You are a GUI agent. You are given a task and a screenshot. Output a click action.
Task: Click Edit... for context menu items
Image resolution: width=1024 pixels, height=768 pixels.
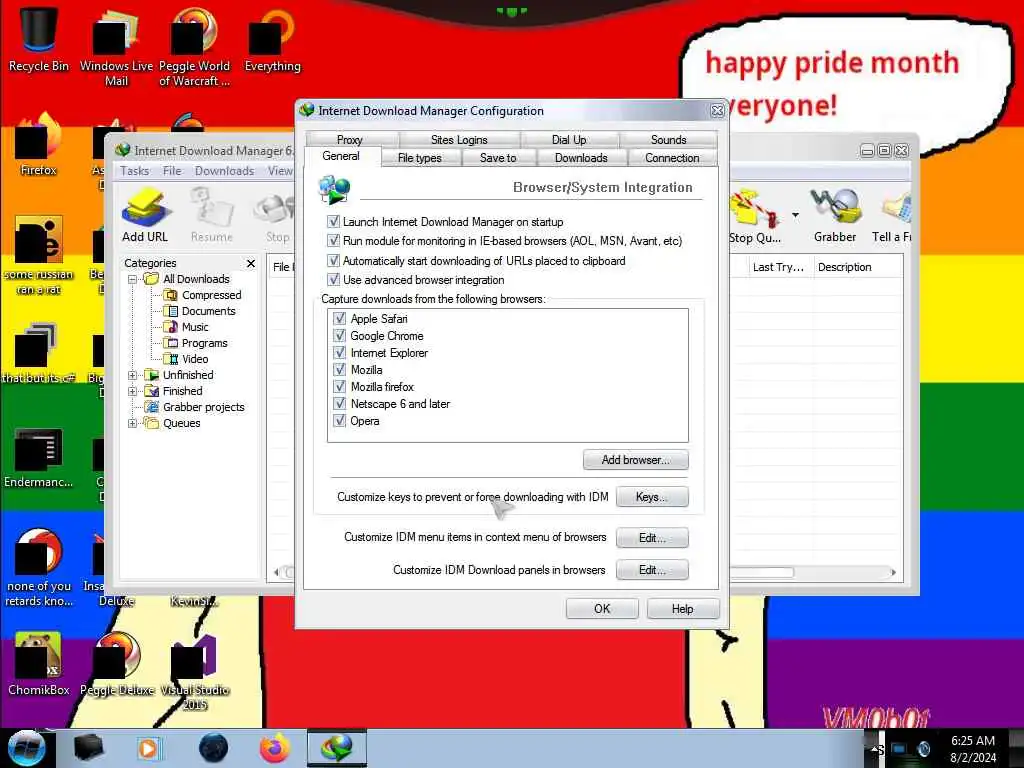point(652,537)
